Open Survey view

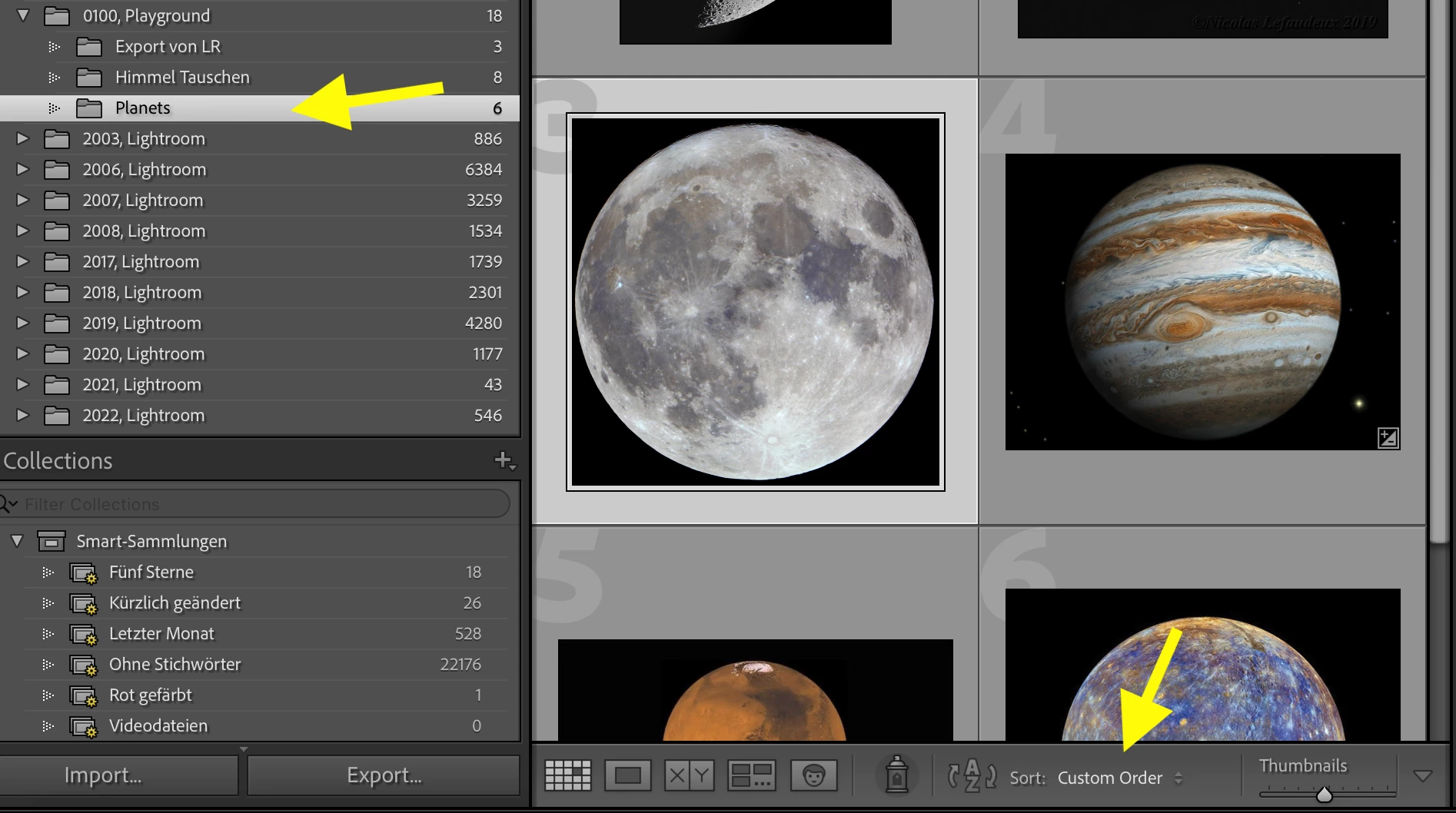751,775
